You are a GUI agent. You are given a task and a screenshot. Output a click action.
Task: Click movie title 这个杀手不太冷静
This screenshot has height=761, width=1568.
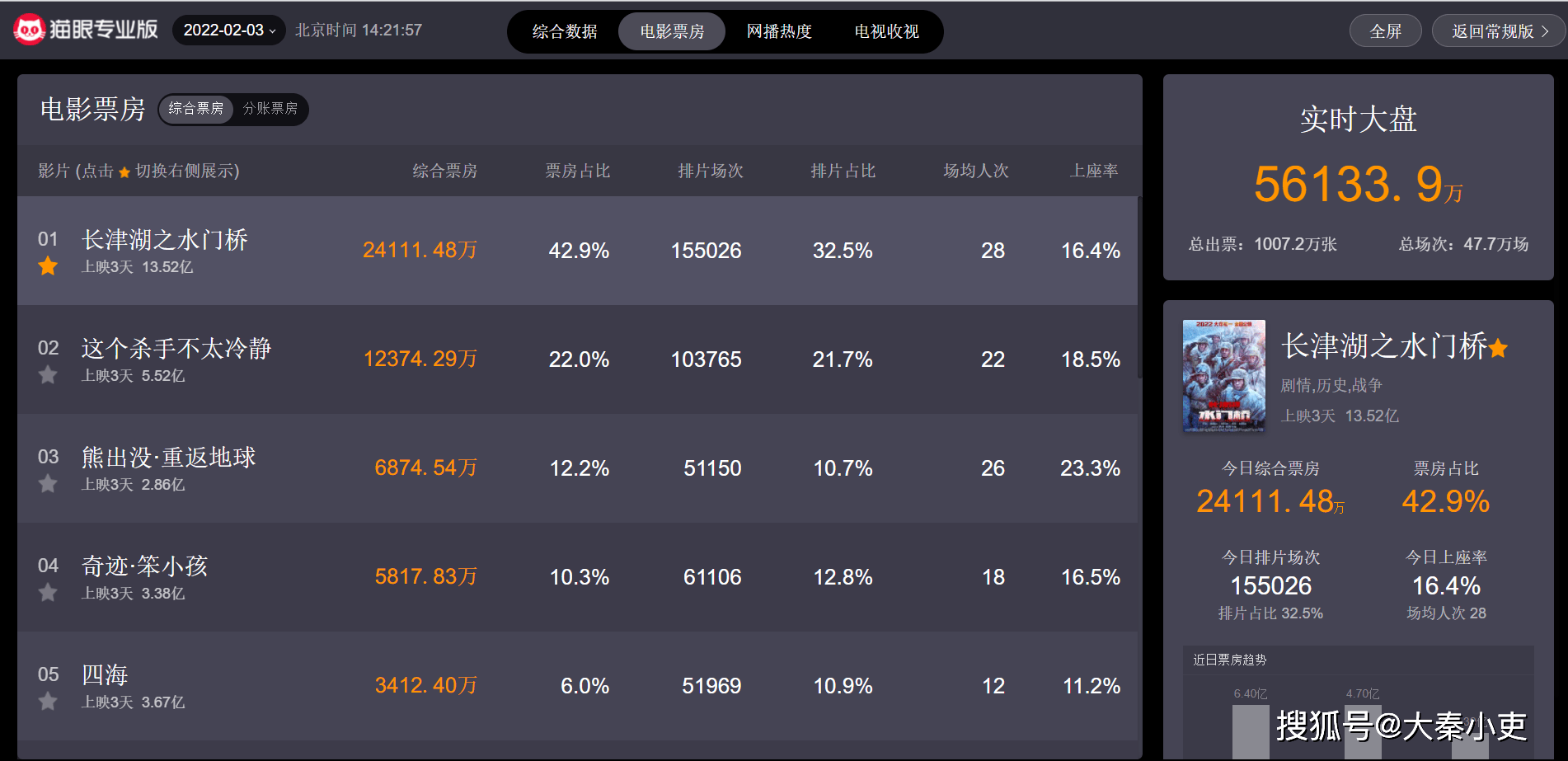(x=176, y=349)
